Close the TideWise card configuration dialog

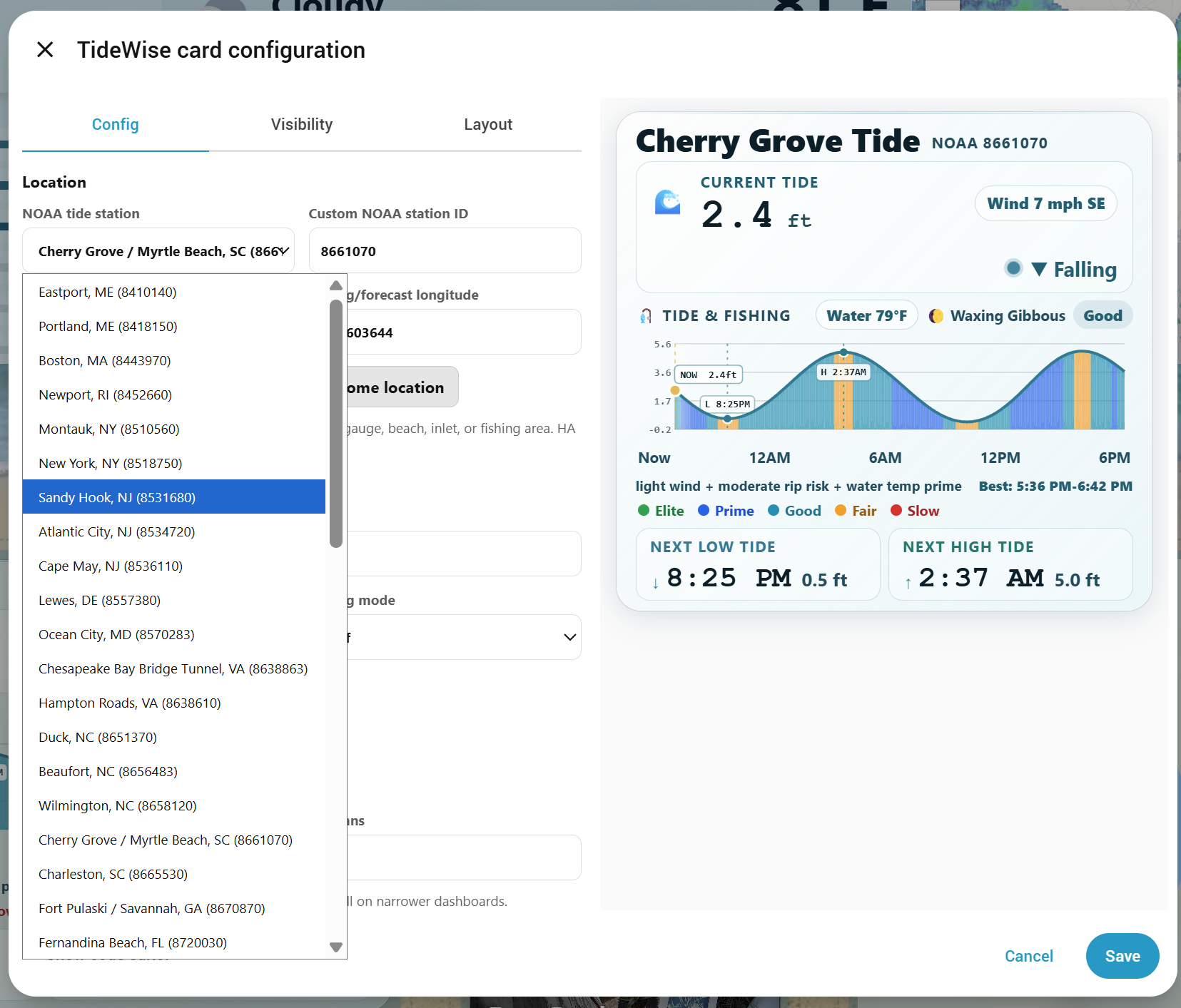[45, 50]
